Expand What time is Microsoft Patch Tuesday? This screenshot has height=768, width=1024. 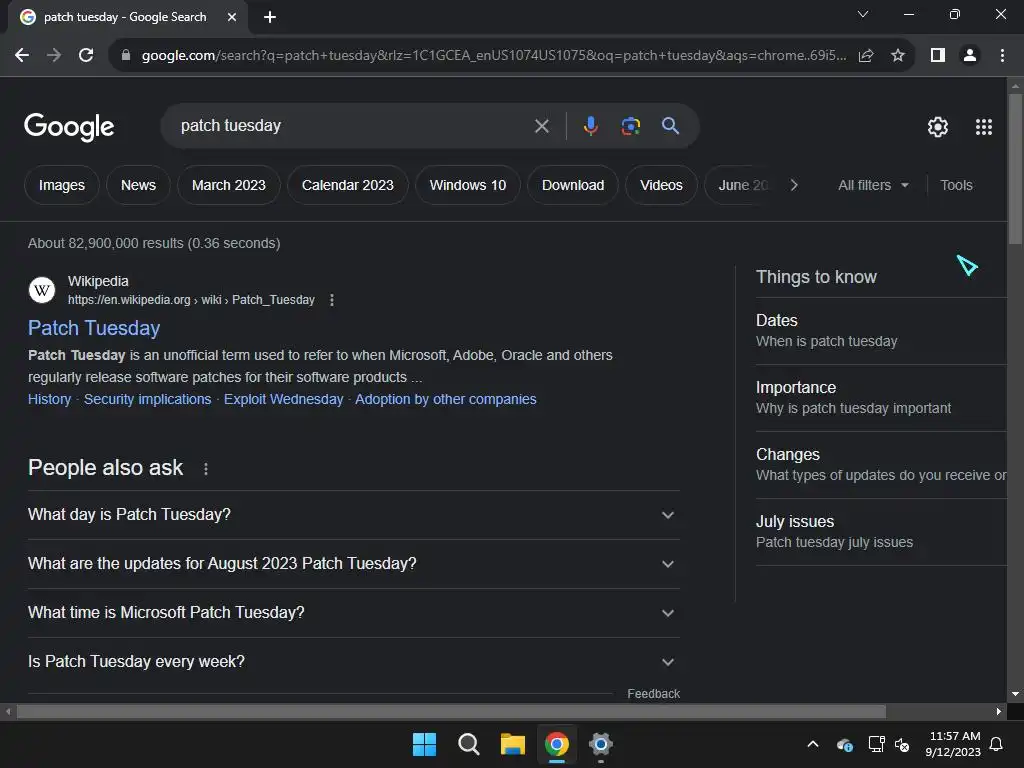[353, 613]
